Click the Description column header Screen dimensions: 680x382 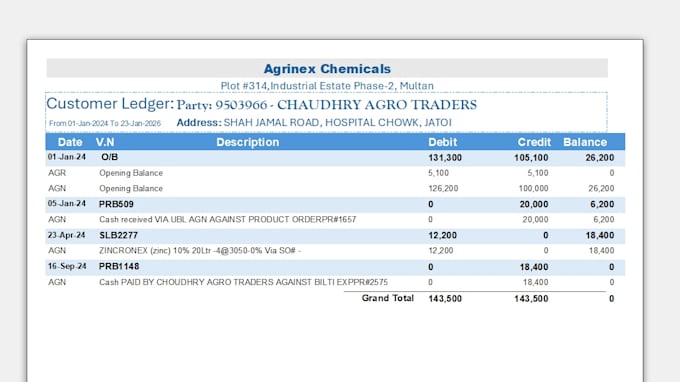[248, 142]
